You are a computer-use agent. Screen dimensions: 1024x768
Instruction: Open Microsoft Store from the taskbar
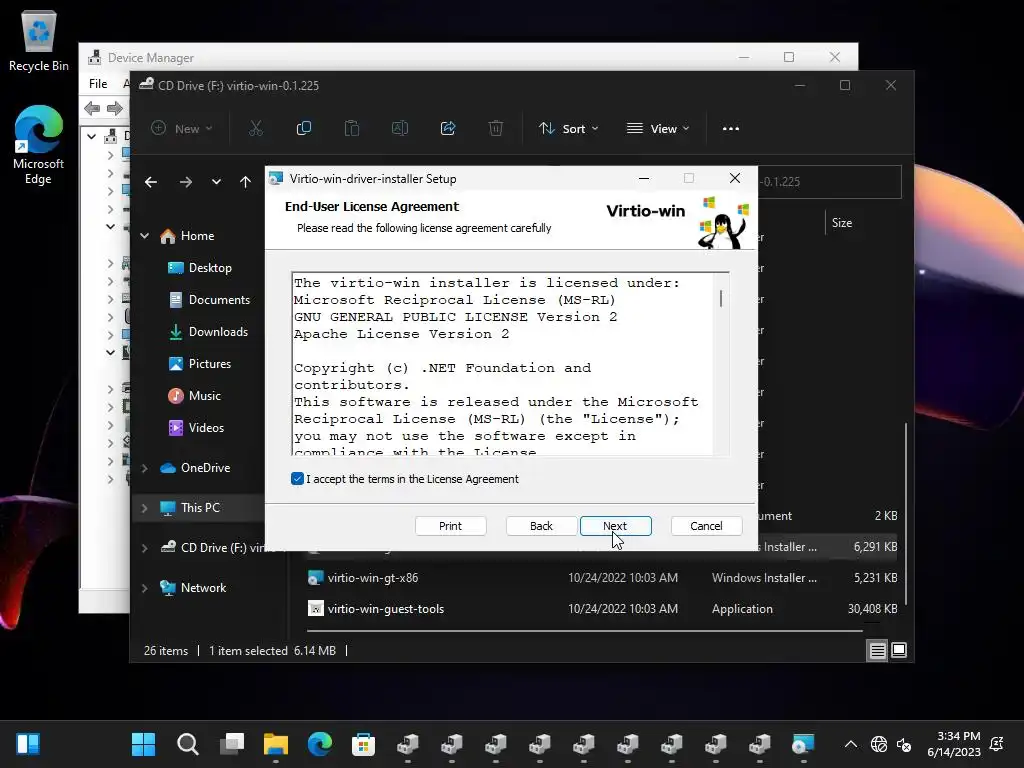[364, 744]
